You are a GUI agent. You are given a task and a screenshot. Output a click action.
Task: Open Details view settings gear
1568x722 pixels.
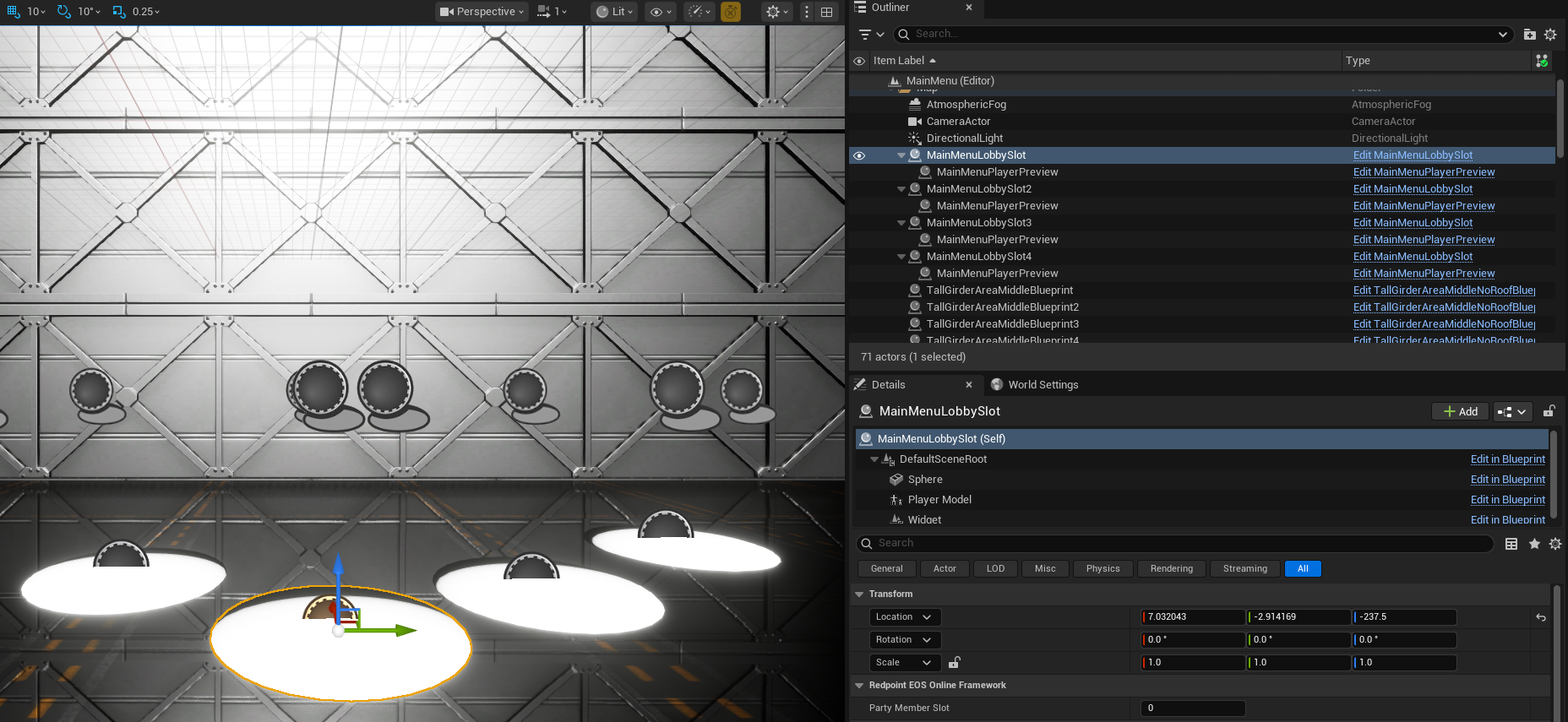point(1555,544)
